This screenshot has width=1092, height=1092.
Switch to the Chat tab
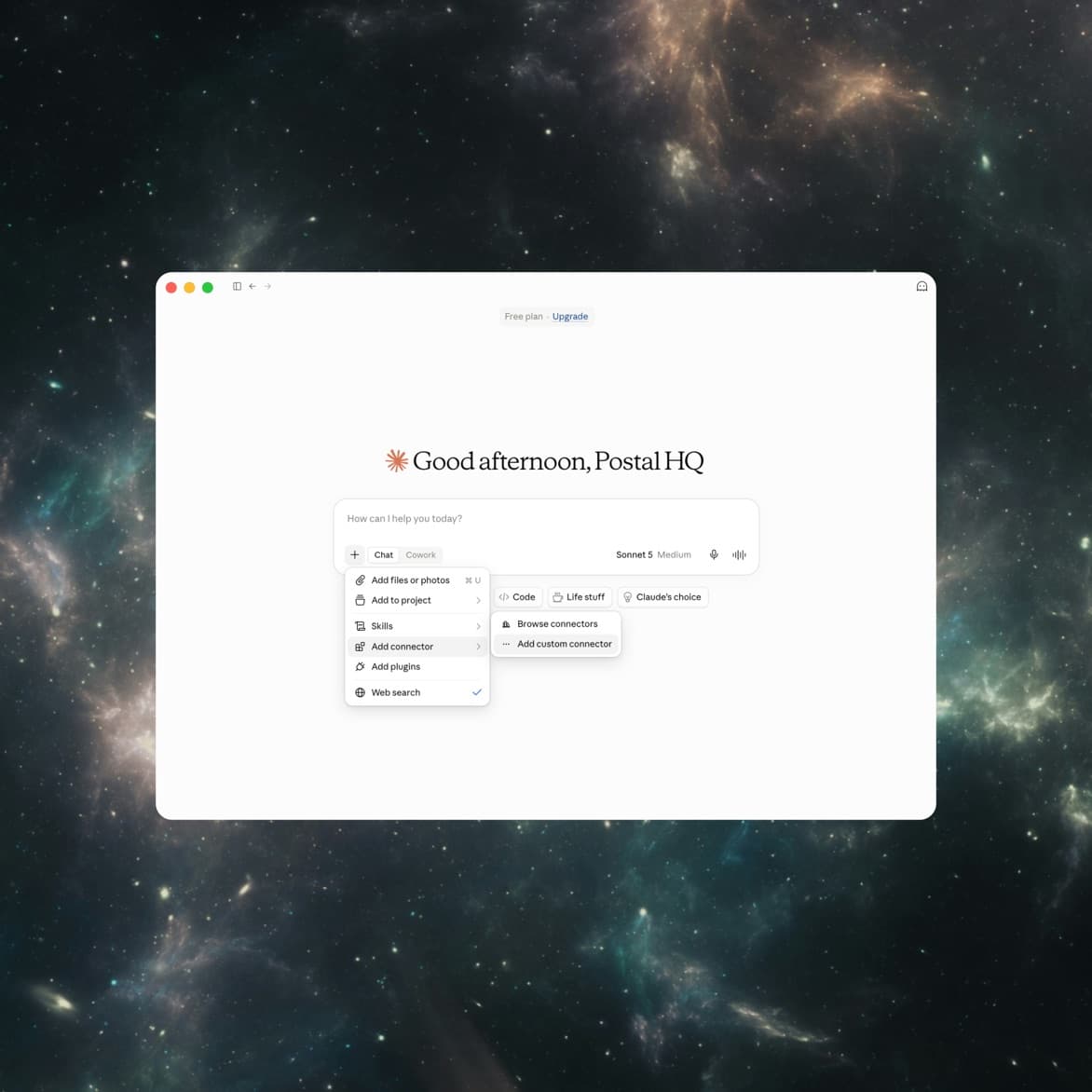383,554
